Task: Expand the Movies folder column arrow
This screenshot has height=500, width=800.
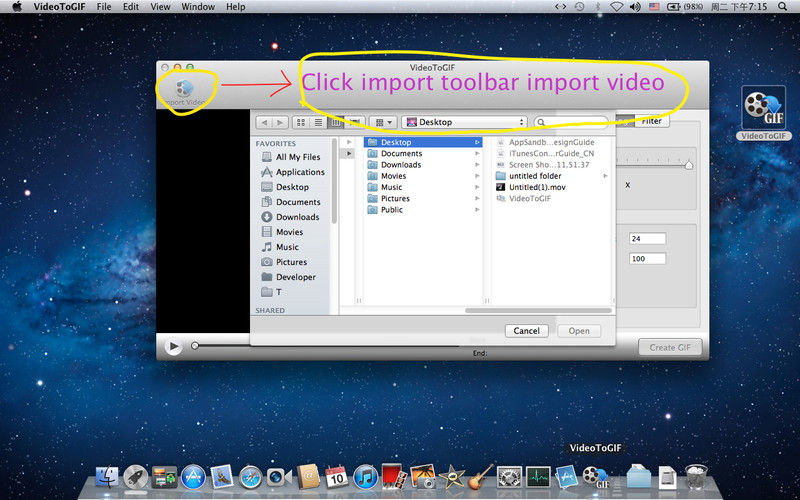Action: tap(477, 176)
